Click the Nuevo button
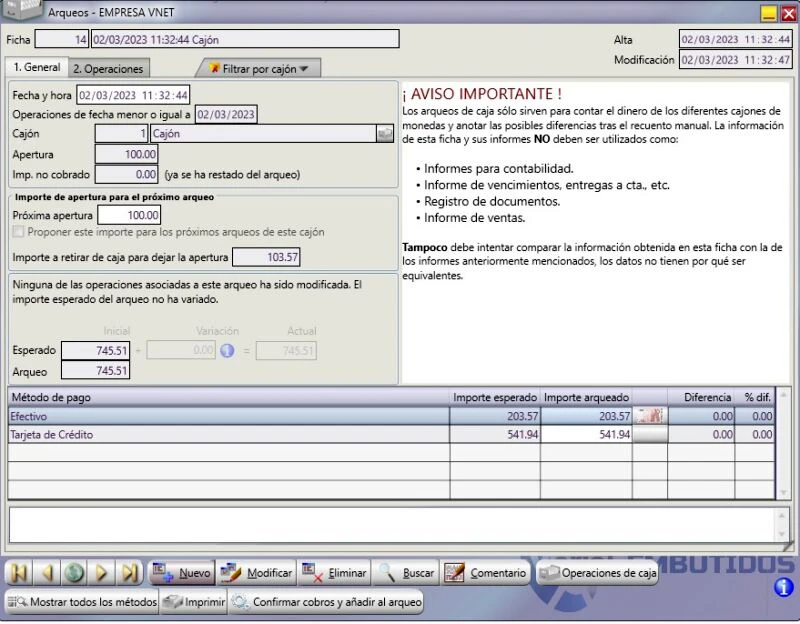 tap(182, 573)
